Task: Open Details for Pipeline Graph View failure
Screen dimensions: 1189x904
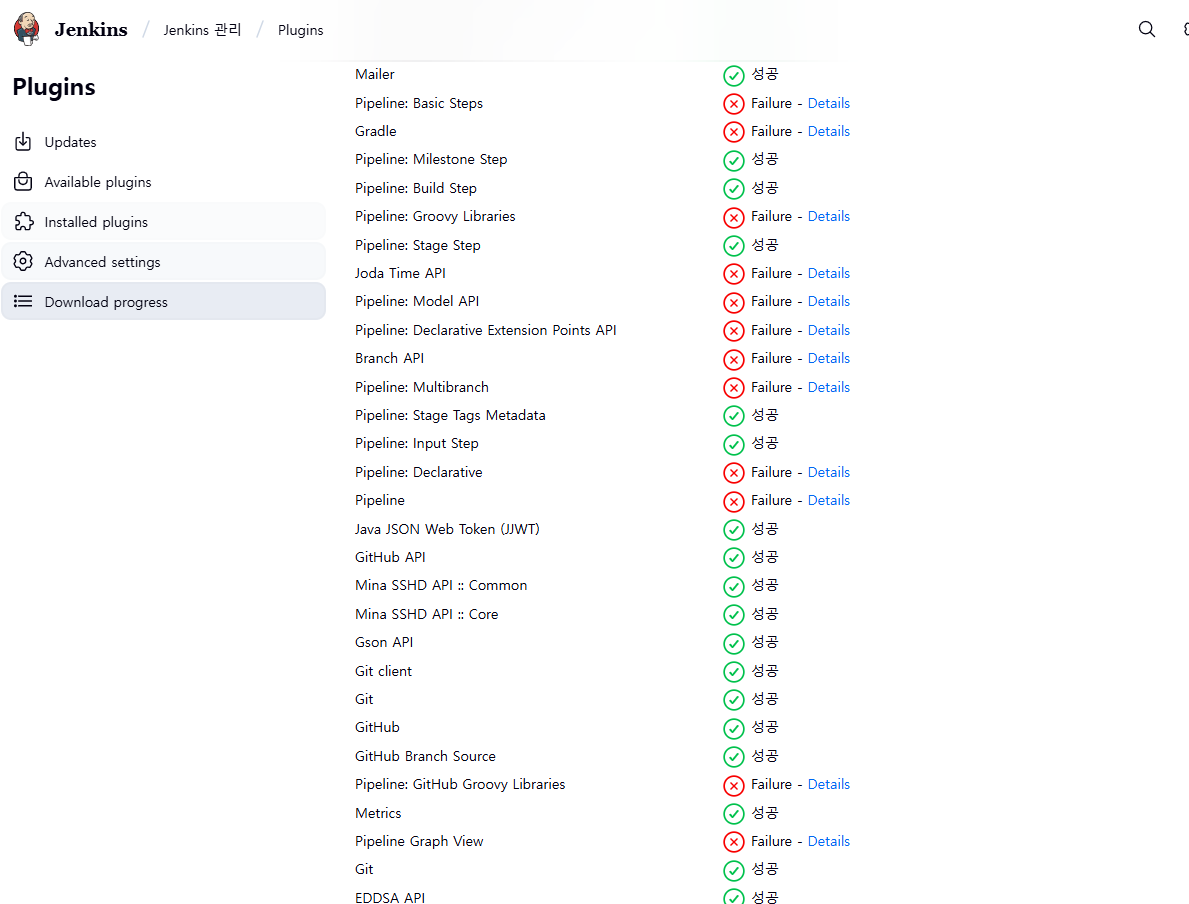Action: 828,841
